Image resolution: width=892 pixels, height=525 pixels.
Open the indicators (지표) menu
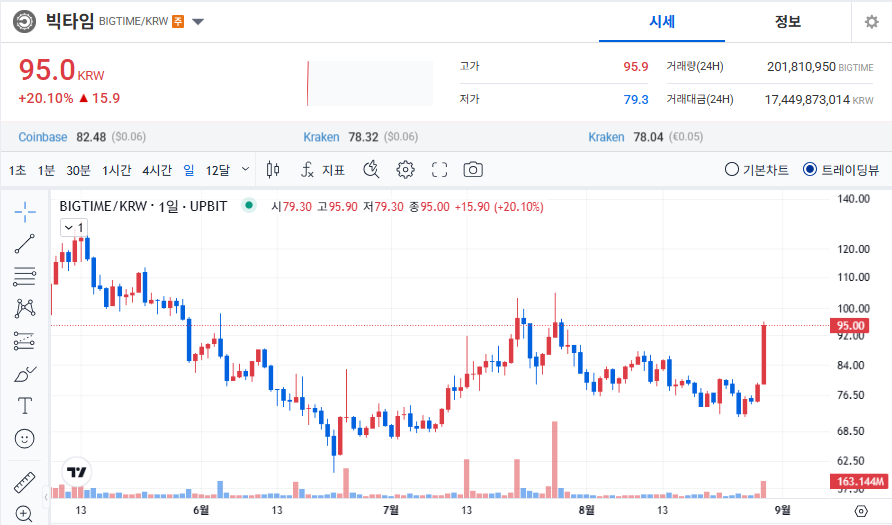pos(323,170)
